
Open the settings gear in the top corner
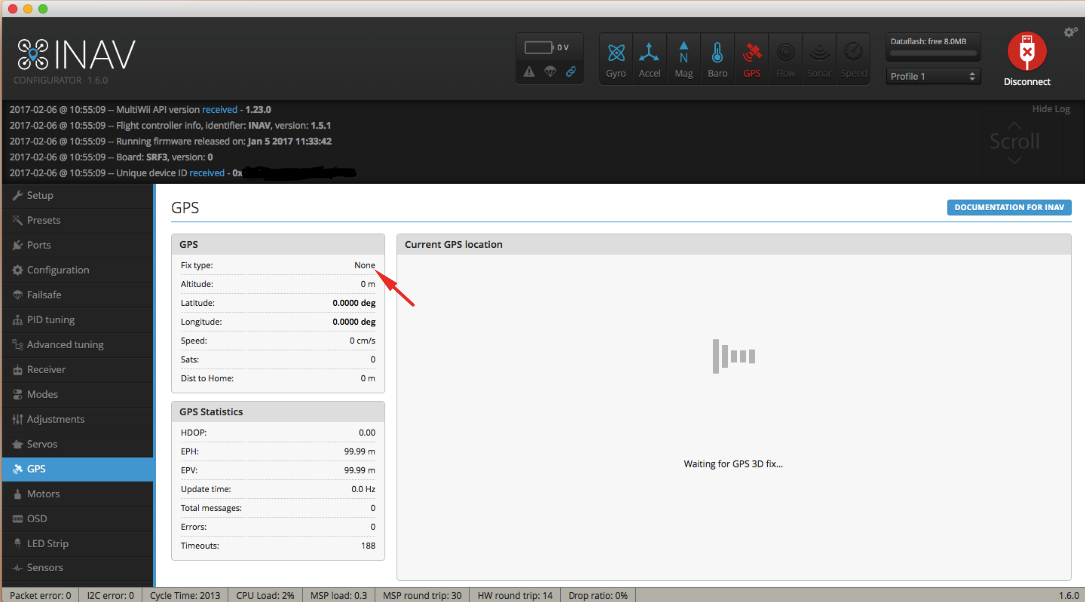point(1070,32)
